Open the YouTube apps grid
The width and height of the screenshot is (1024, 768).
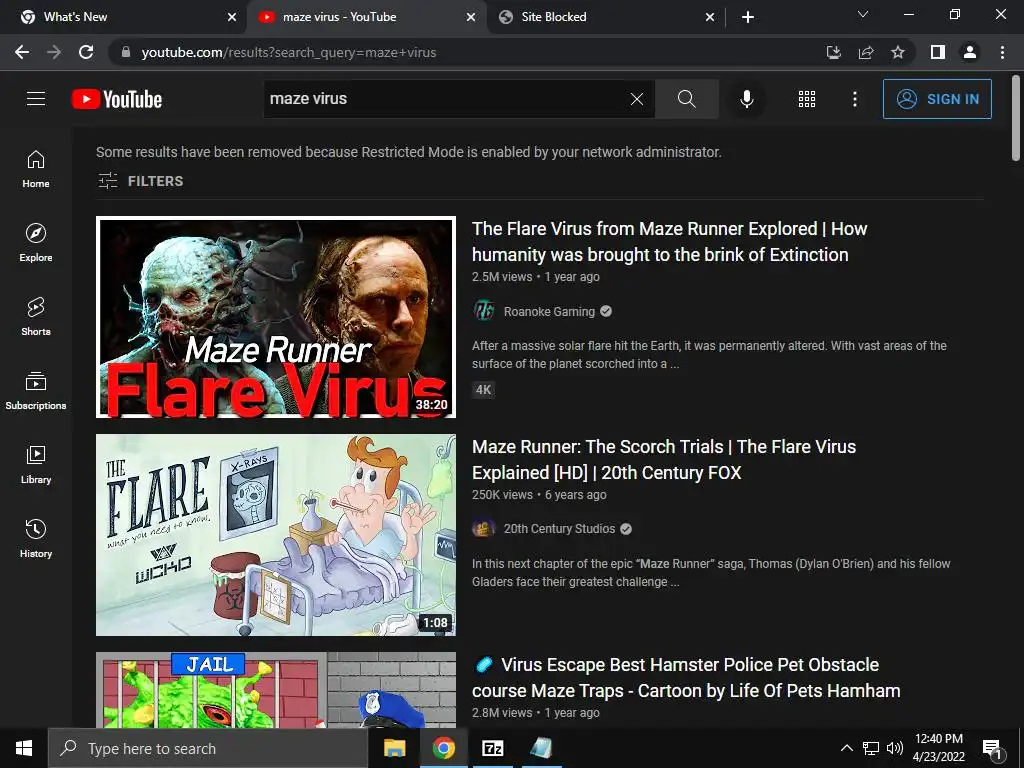point(807,99)
